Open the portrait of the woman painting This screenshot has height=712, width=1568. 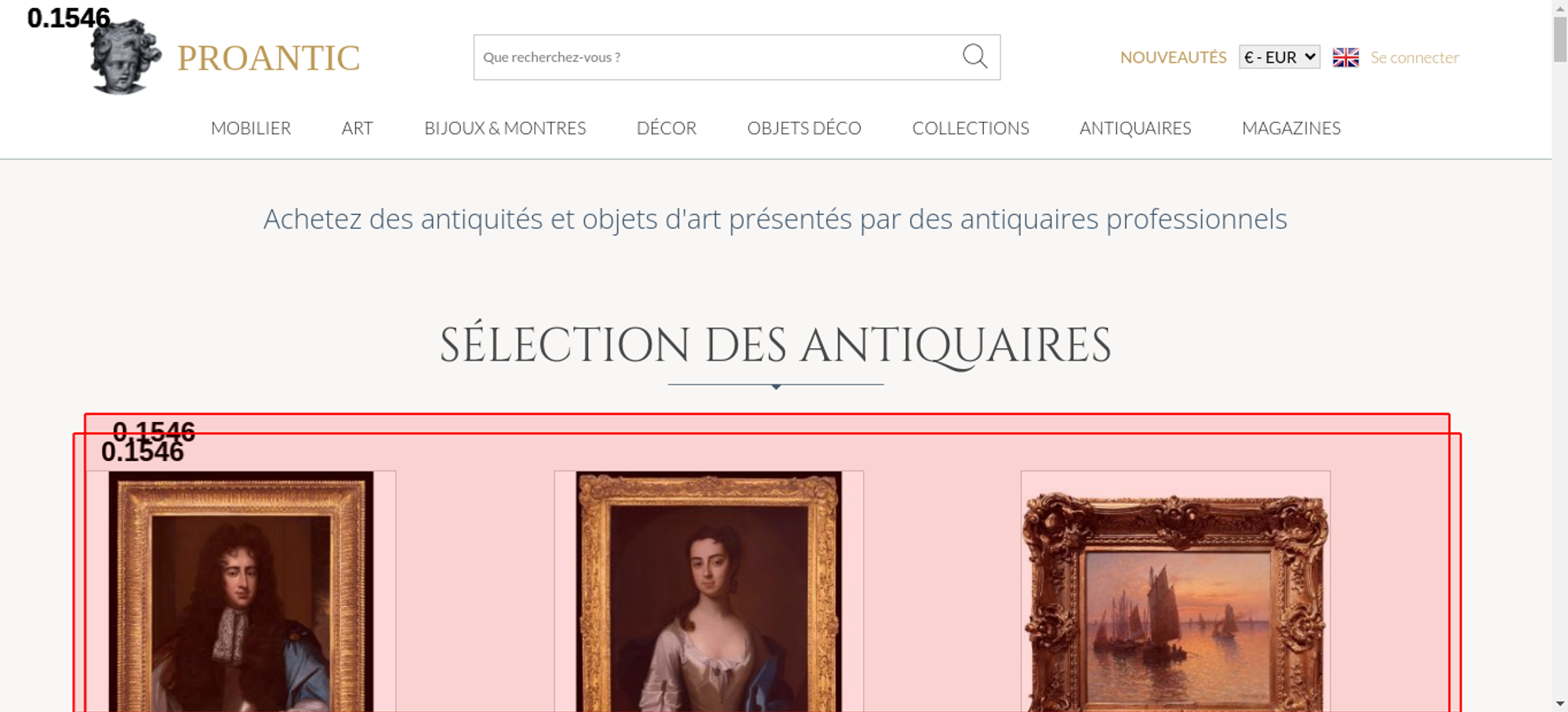click(709, 591)
